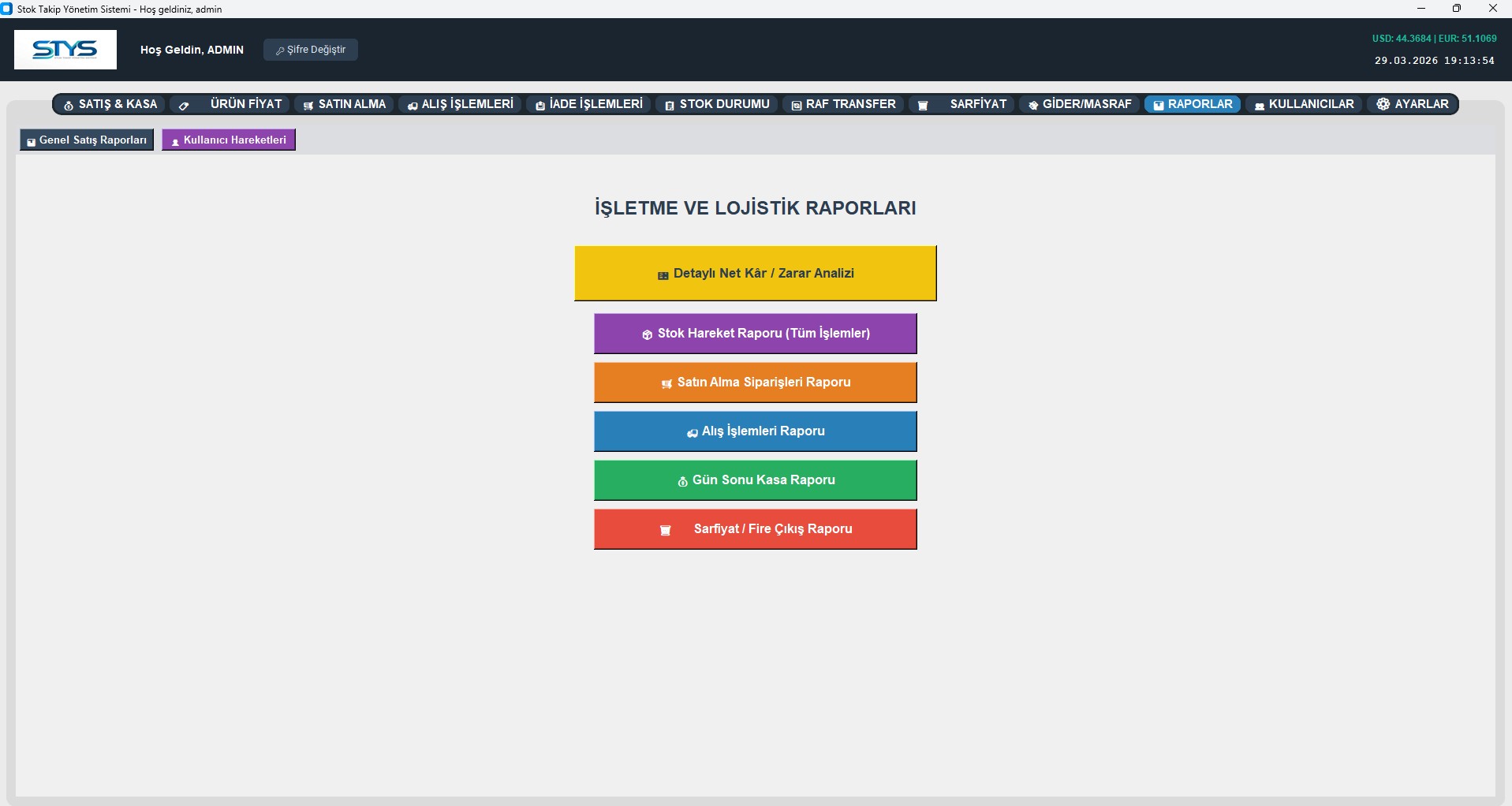
Task: Click the tag icon beside ÜRÜN FİYAT
Action: (x=184, y=105)
